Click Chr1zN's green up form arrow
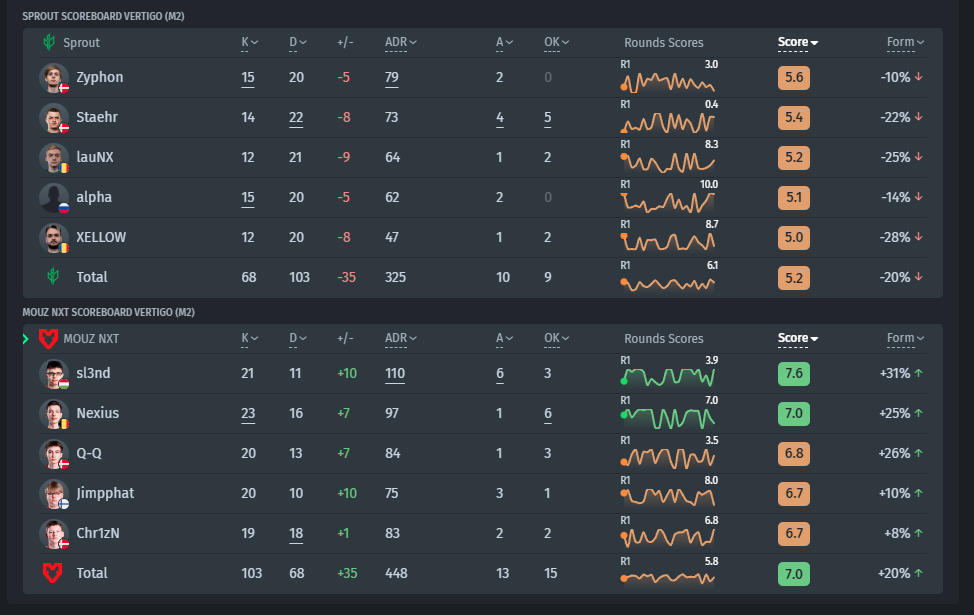974x615 pixels. (x=919, y=533)
